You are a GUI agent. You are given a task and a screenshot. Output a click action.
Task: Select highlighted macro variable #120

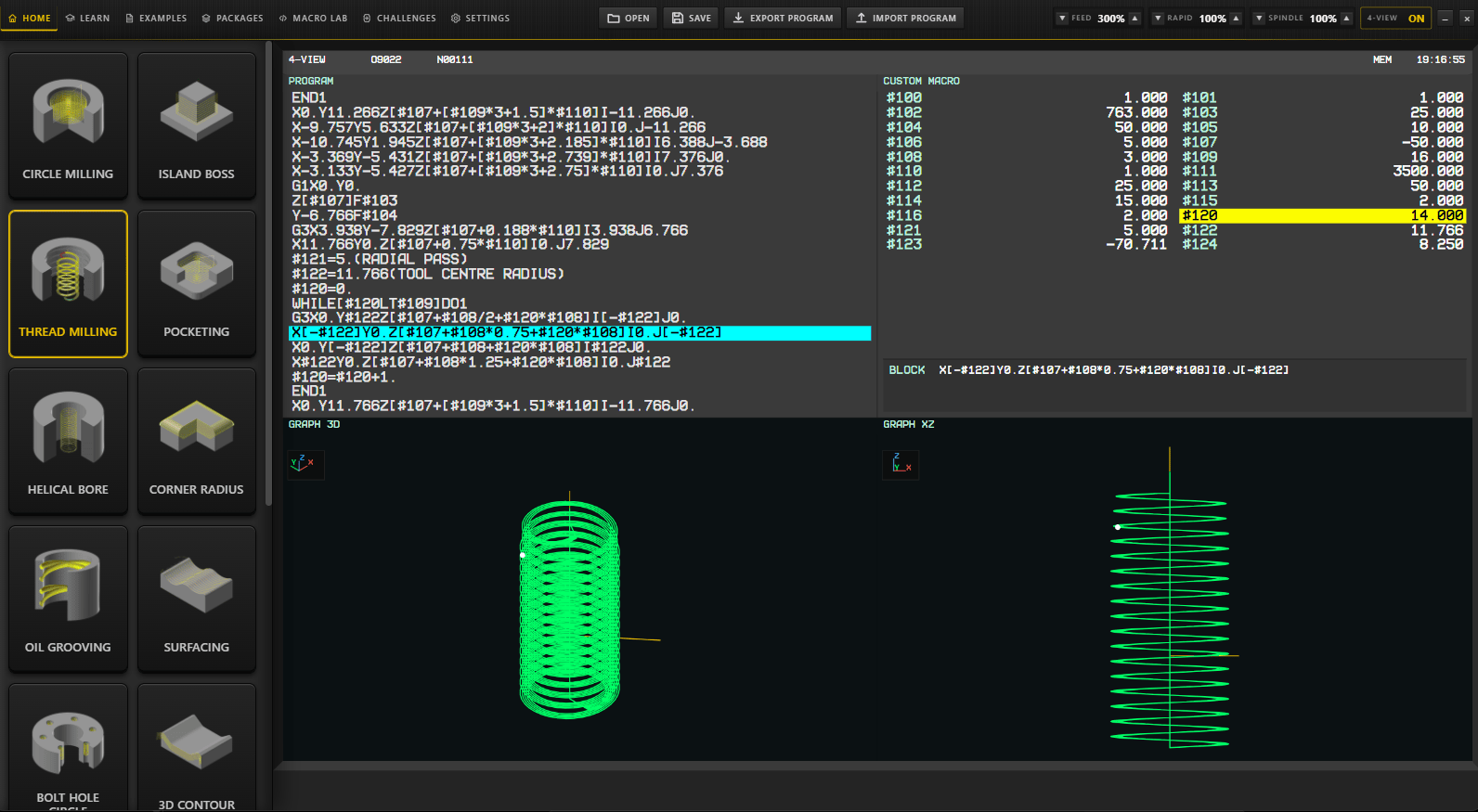pos(1322,215)
